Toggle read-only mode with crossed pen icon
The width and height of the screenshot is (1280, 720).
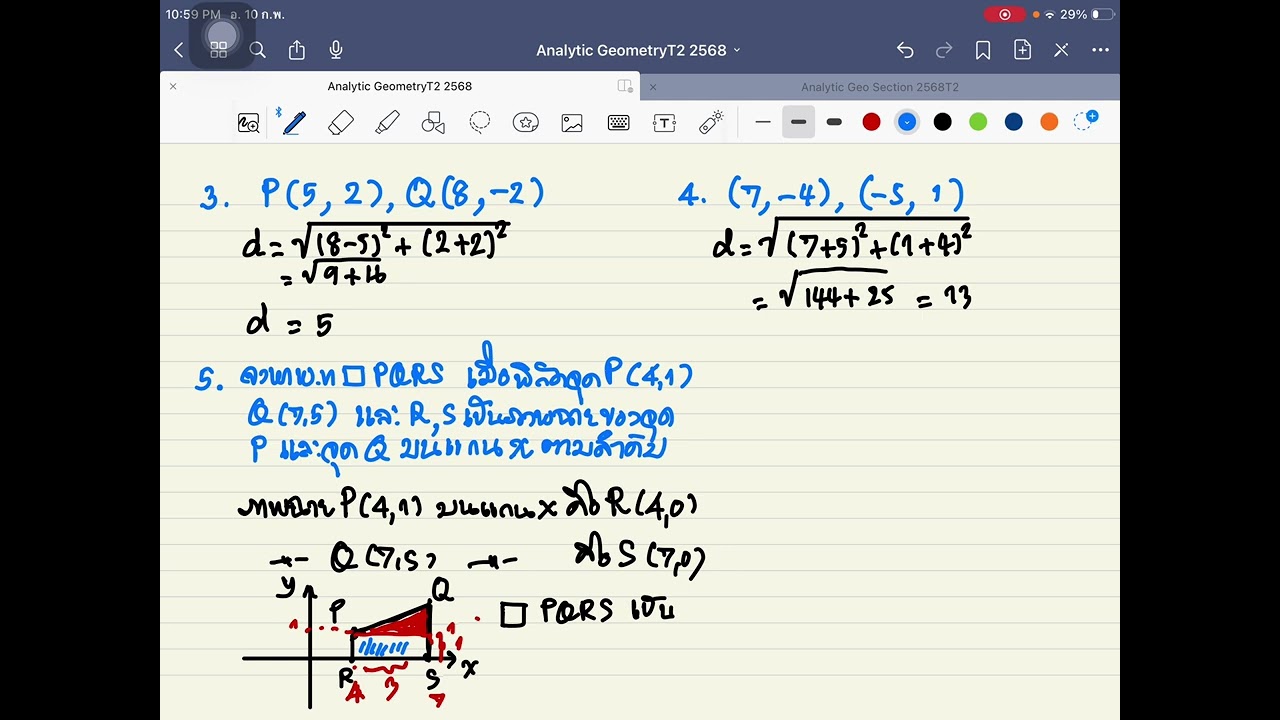(1061, 50)
